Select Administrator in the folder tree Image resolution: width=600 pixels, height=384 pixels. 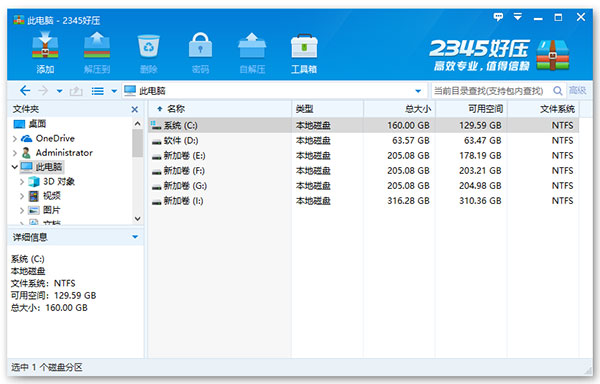(57, 153)
